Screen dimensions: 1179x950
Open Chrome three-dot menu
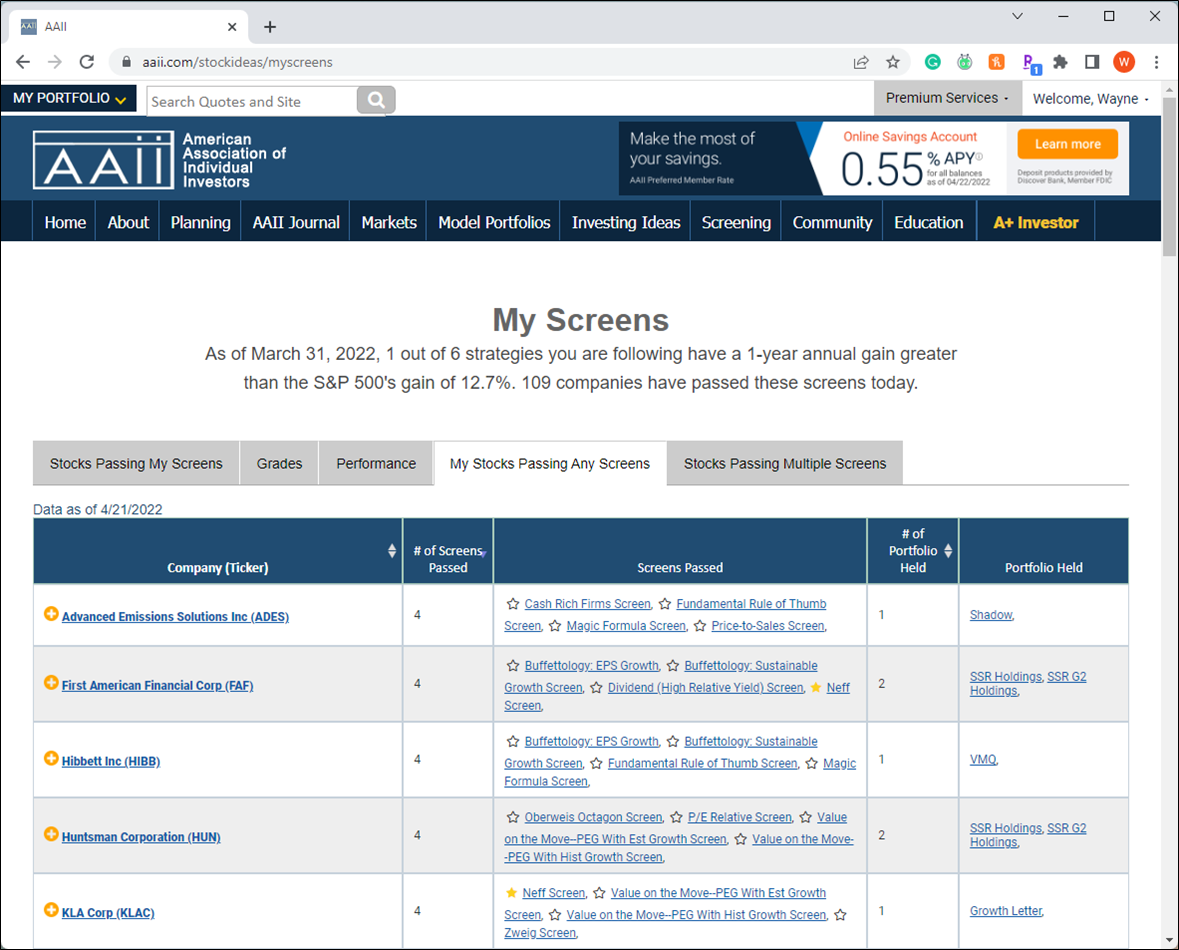point(1156,62)
